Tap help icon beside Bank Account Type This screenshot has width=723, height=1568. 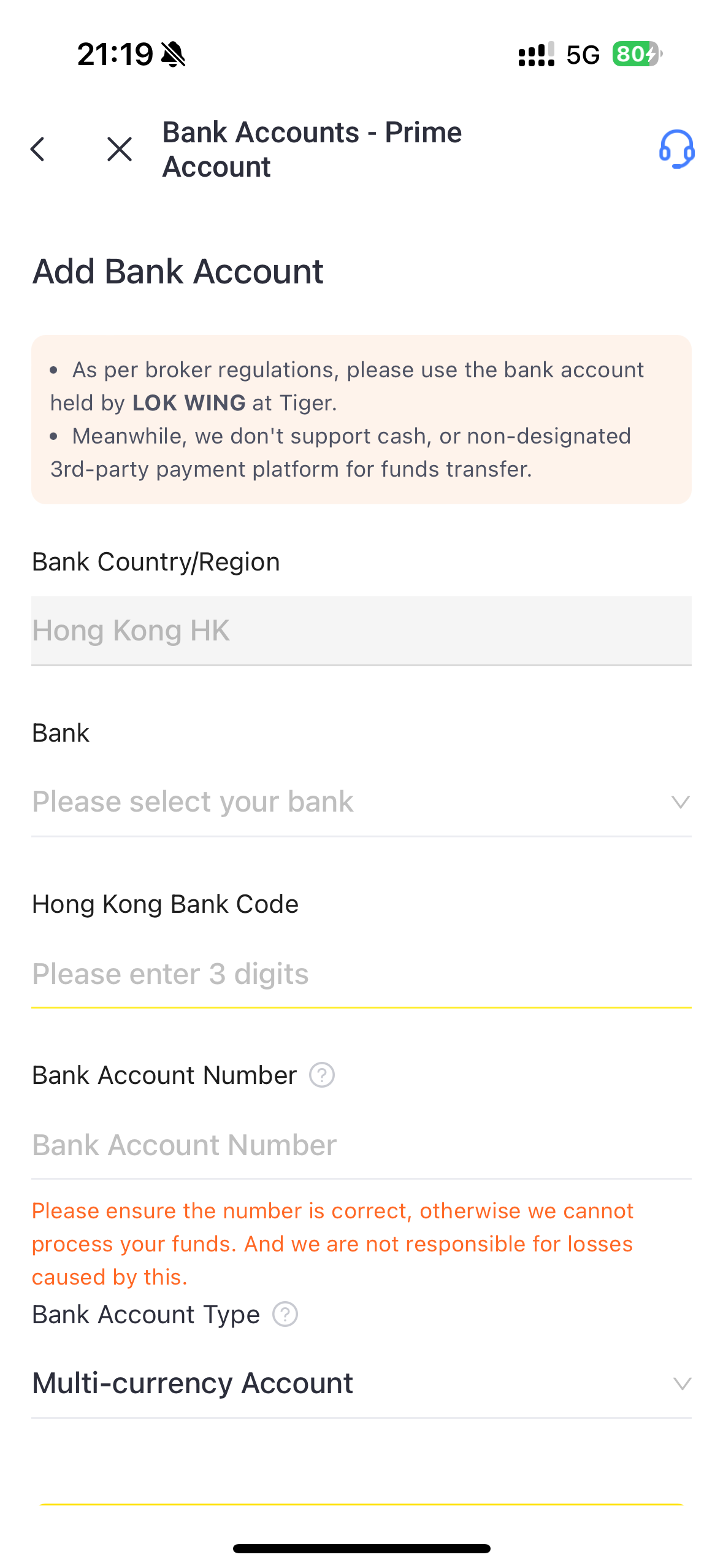[x=285, y=1314]
